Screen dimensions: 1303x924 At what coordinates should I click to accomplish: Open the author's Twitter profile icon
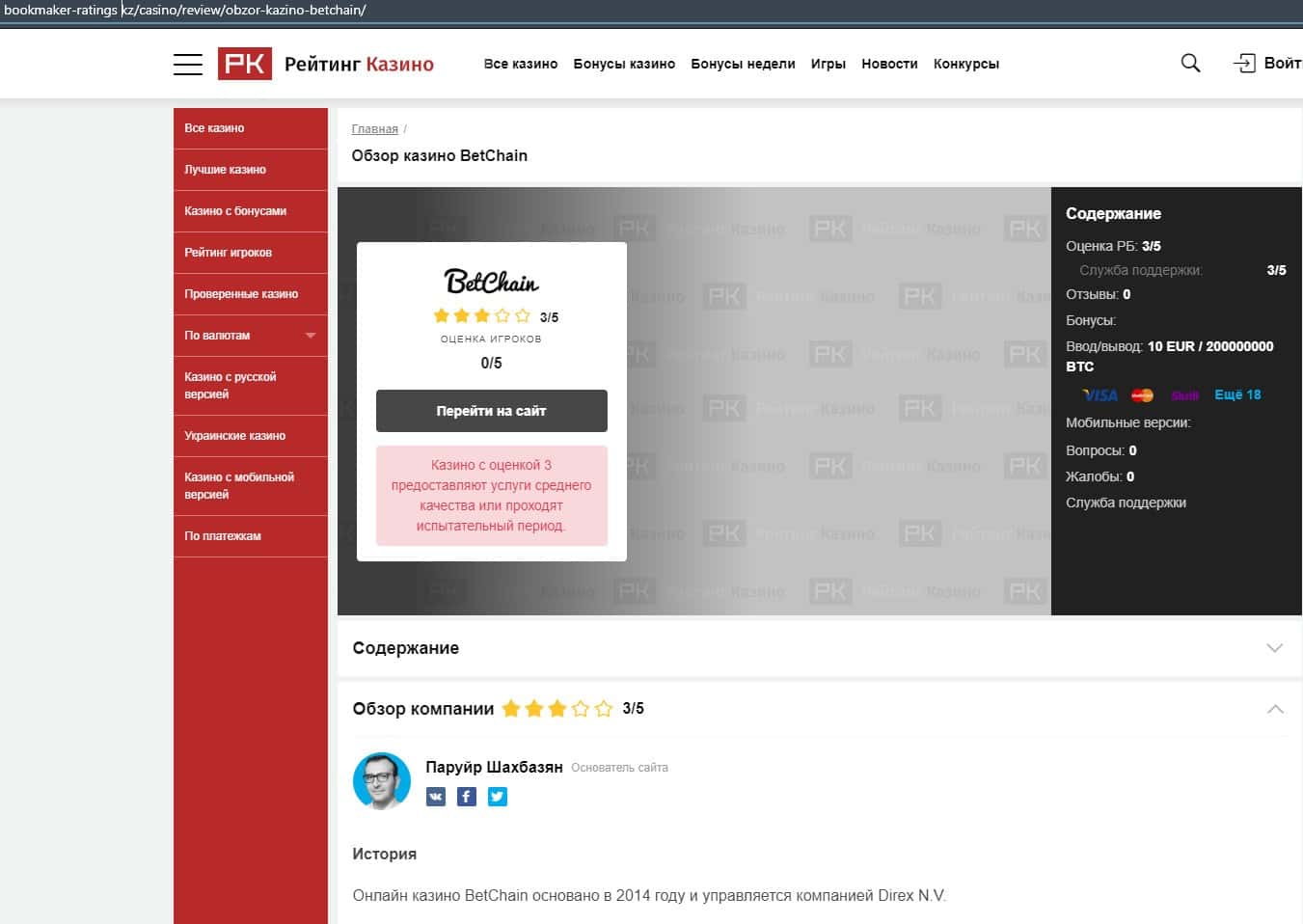point(498,797)
